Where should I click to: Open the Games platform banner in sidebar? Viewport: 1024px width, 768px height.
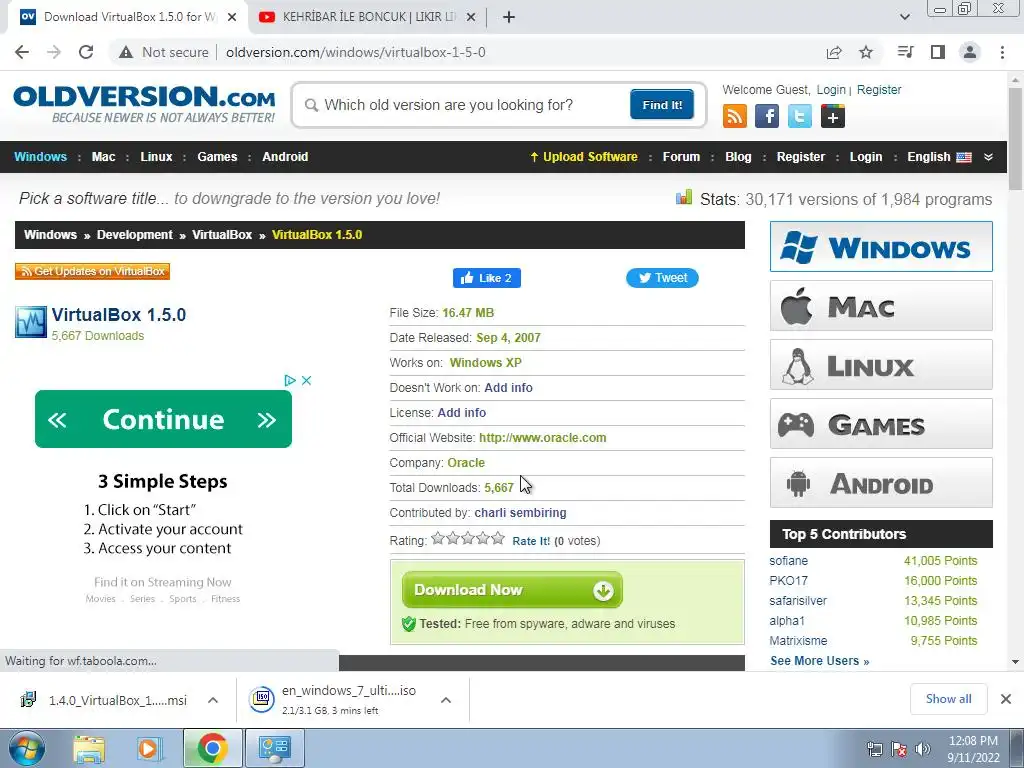click(881, 424)
